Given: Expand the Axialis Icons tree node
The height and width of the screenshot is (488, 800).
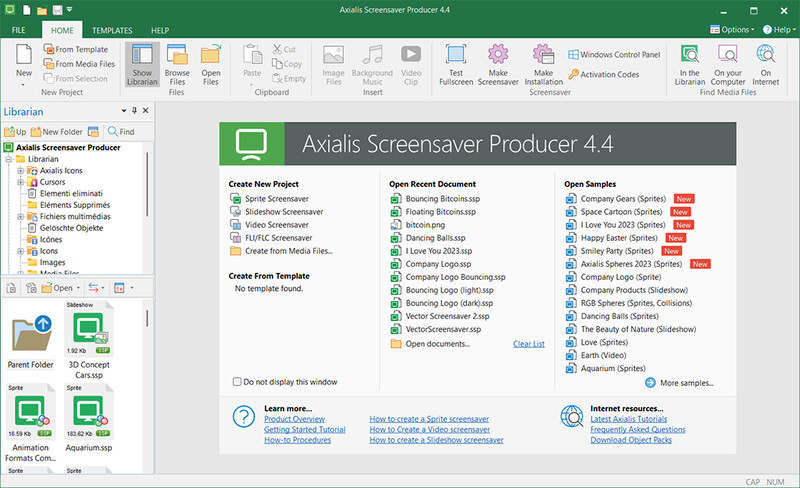Looking at the screenshot, I should 20,171.
